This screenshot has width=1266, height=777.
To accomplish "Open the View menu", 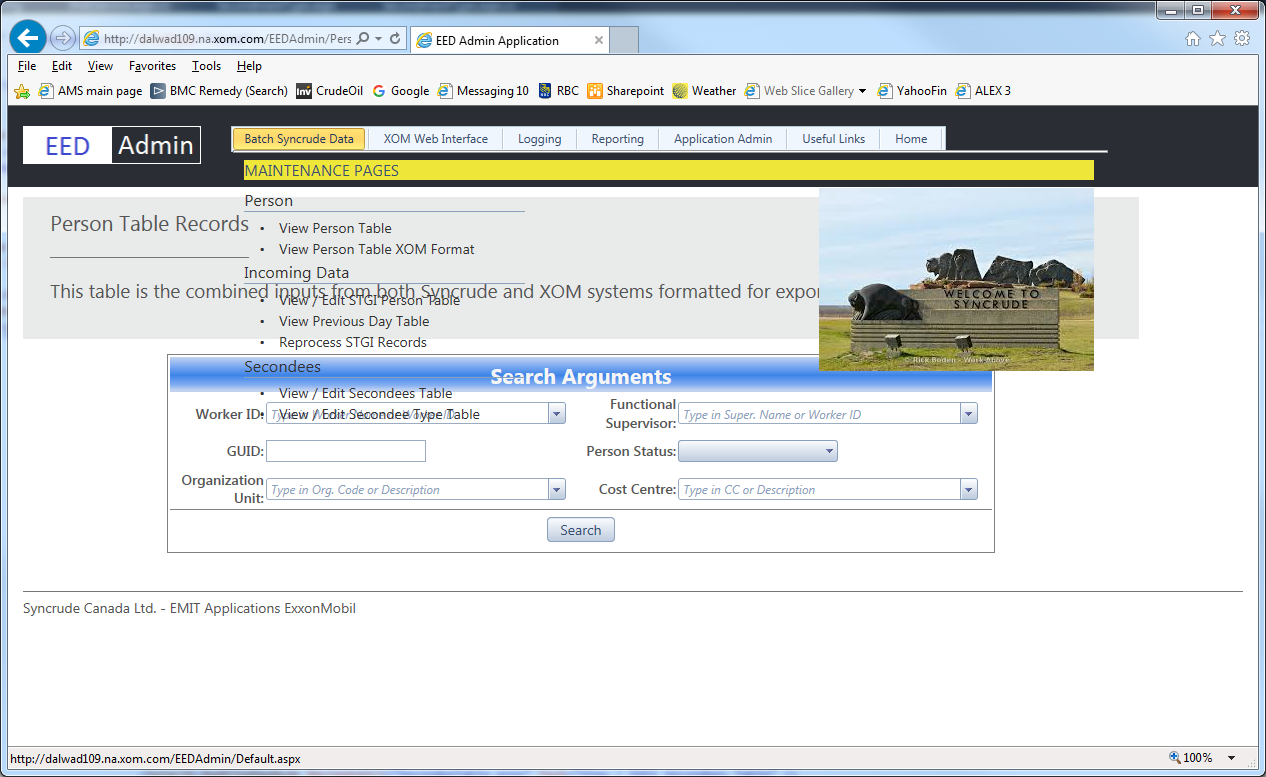I will coord(100,66).
